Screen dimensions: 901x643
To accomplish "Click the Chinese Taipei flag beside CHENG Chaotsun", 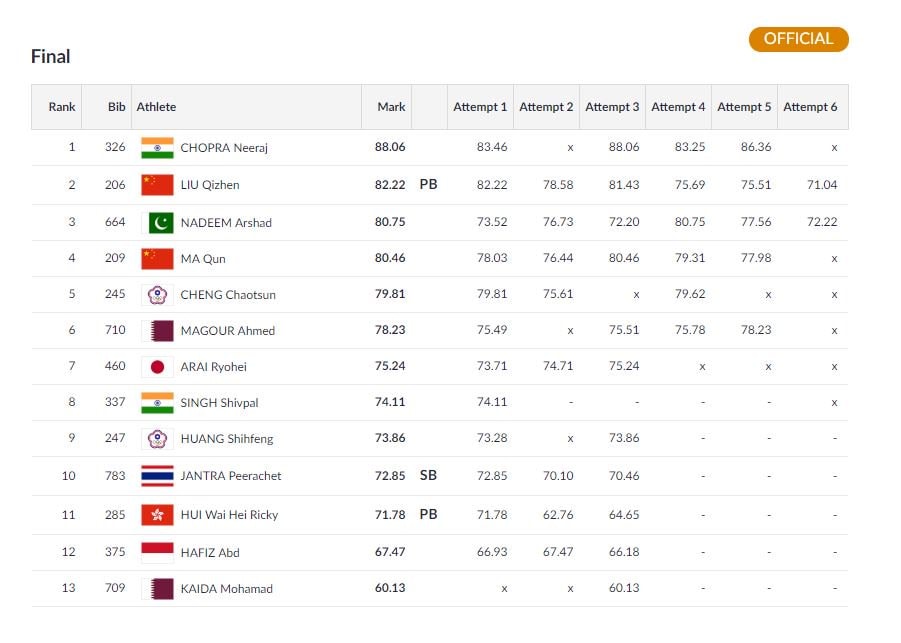I will pyautogui.click(x=157, y=295).
